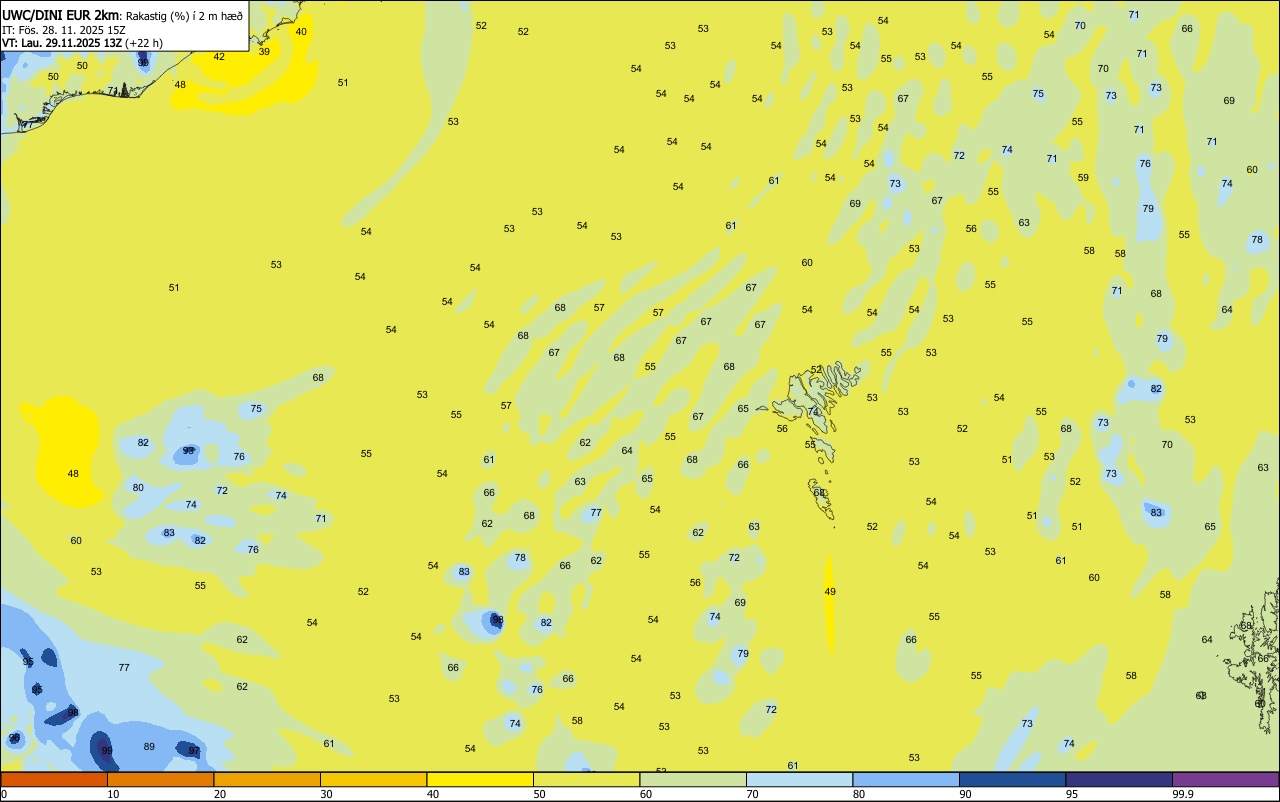Click the light blue 70–80 legend segment
This screenshot has height=802, width=1280.
point(799,779)
